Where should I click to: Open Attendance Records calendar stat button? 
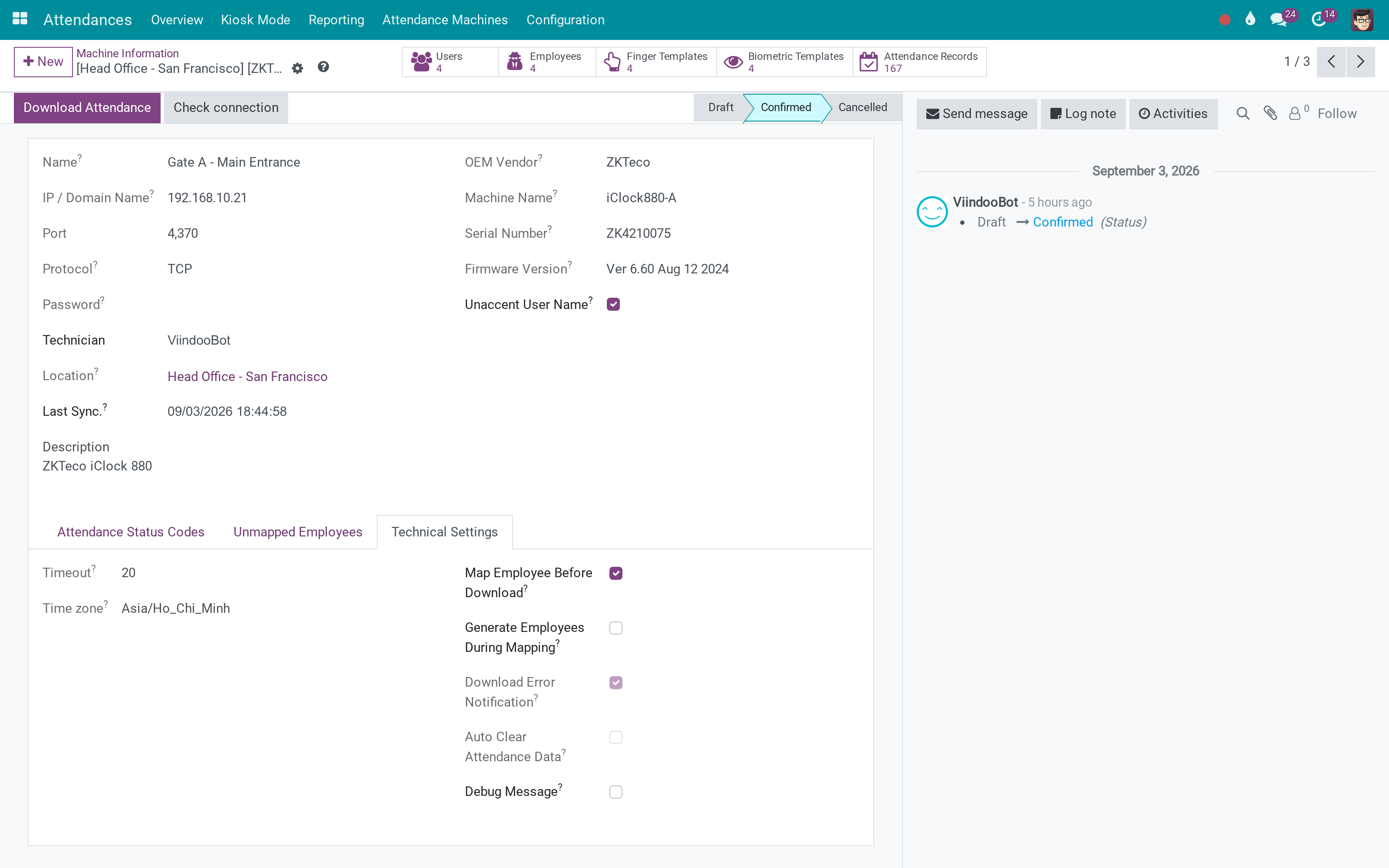(919, 62)
